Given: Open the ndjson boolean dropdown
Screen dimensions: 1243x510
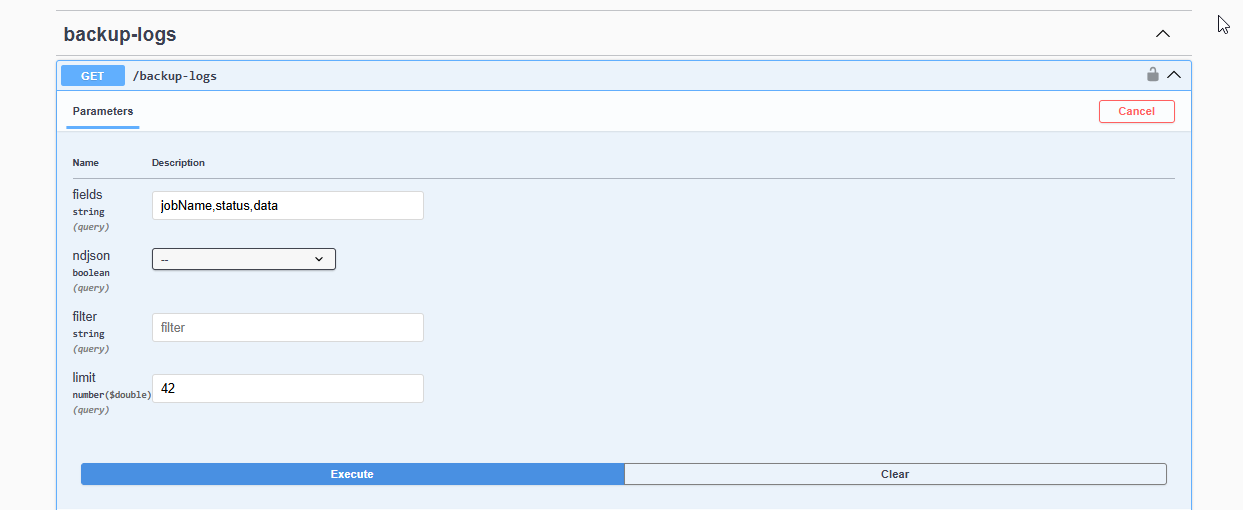Looking at the screenshot, I should click(x=243, y=259).
